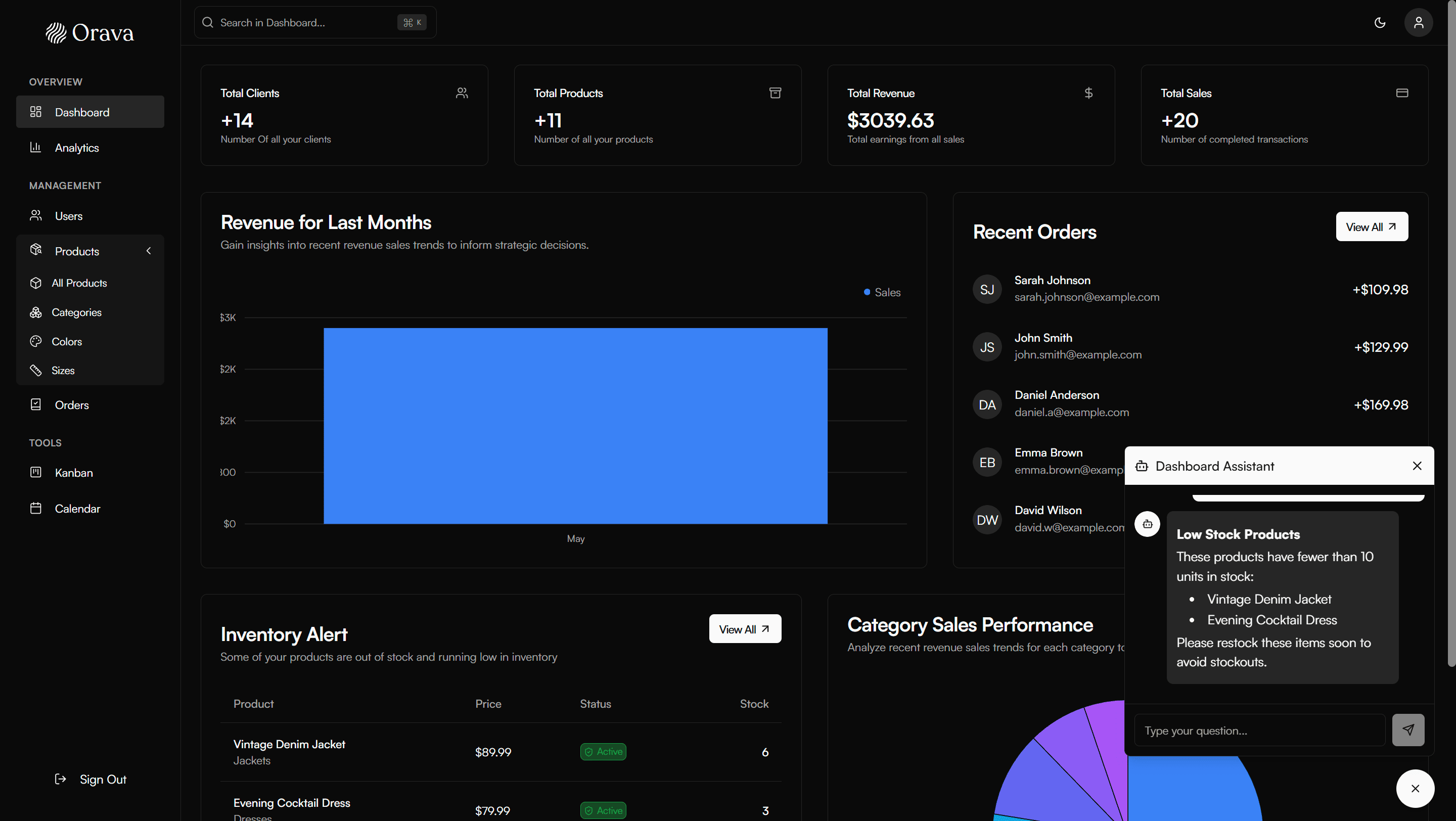Open Dashboard in the sidebar
This screenshot has width=1456, height=821.
[x=90, y=112]
